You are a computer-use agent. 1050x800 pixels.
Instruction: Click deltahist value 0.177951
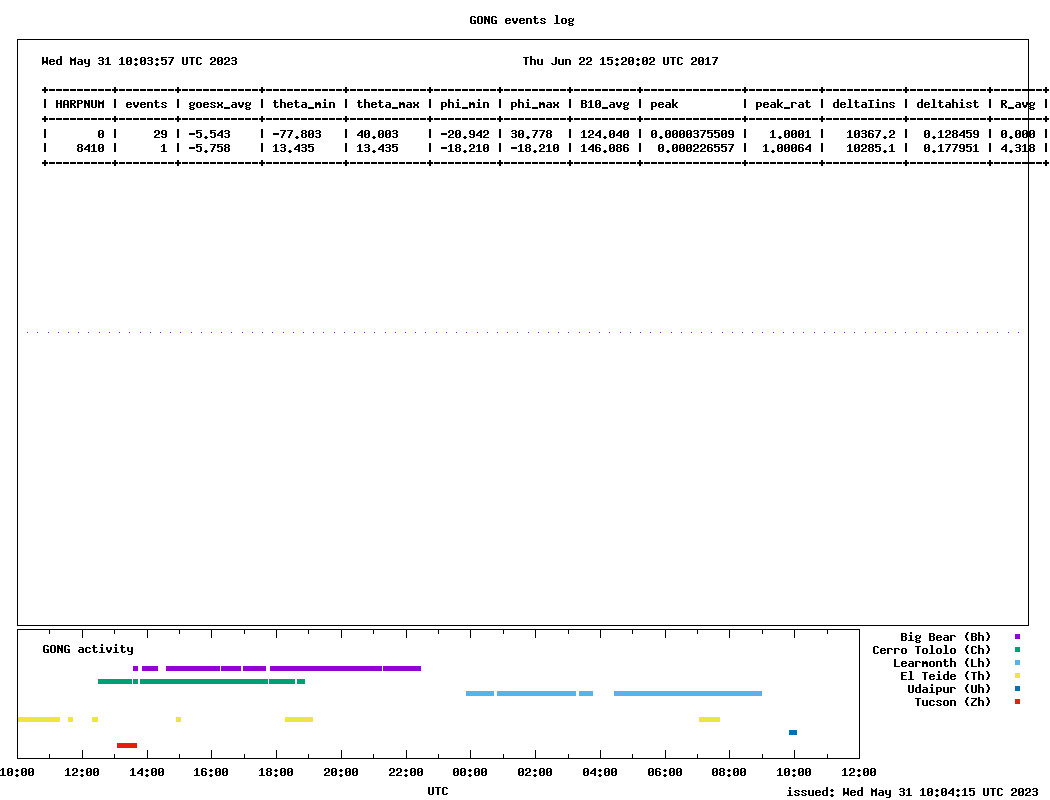951,148
